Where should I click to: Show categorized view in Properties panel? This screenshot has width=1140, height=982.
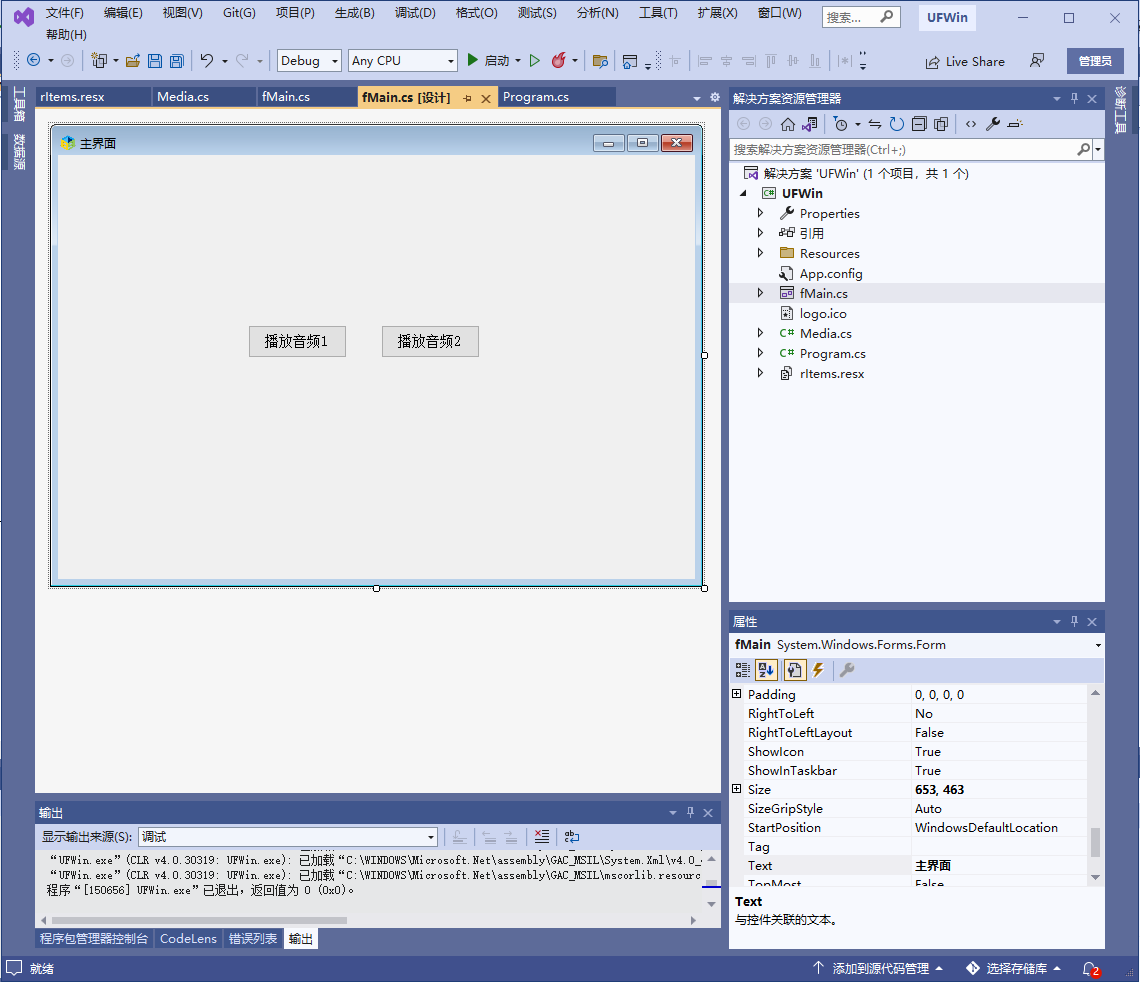click(742, 670)
